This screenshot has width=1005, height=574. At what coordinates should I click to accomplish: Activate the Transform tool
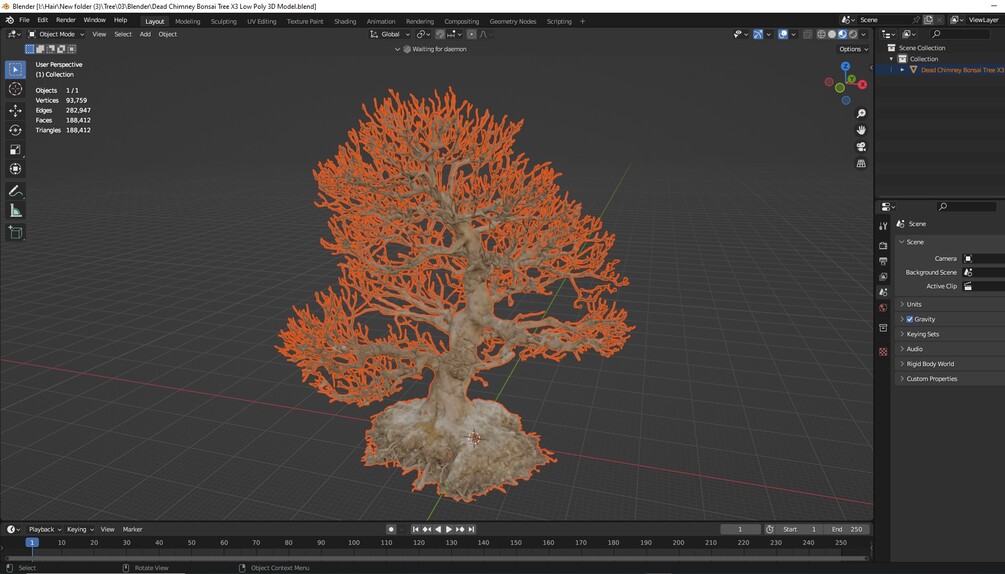click(15, 169)
